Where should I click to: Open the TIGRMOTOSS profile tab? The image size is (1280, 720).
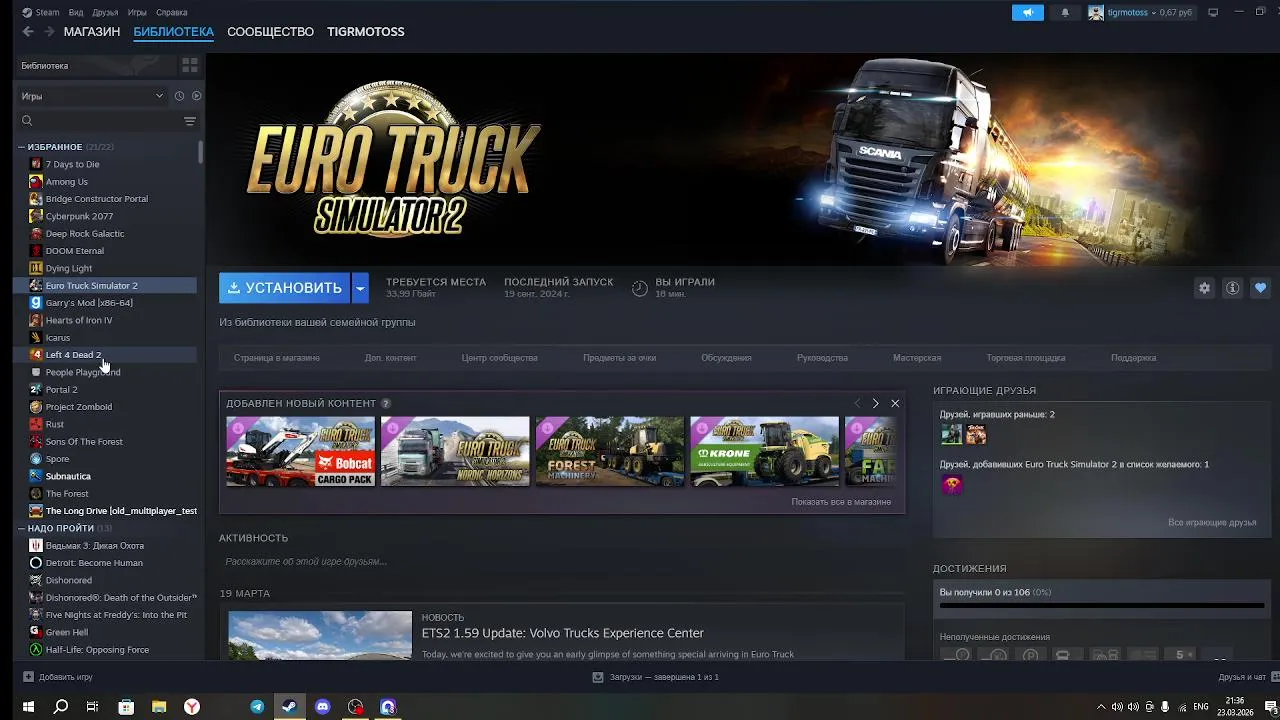(366, 32)
